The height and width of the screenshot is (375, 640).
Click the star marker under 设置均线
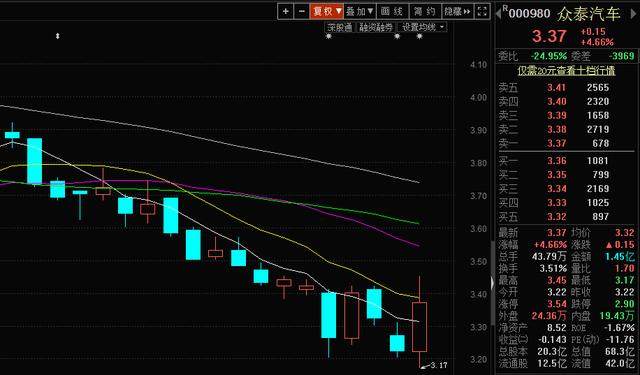click(x=420, y=36)
